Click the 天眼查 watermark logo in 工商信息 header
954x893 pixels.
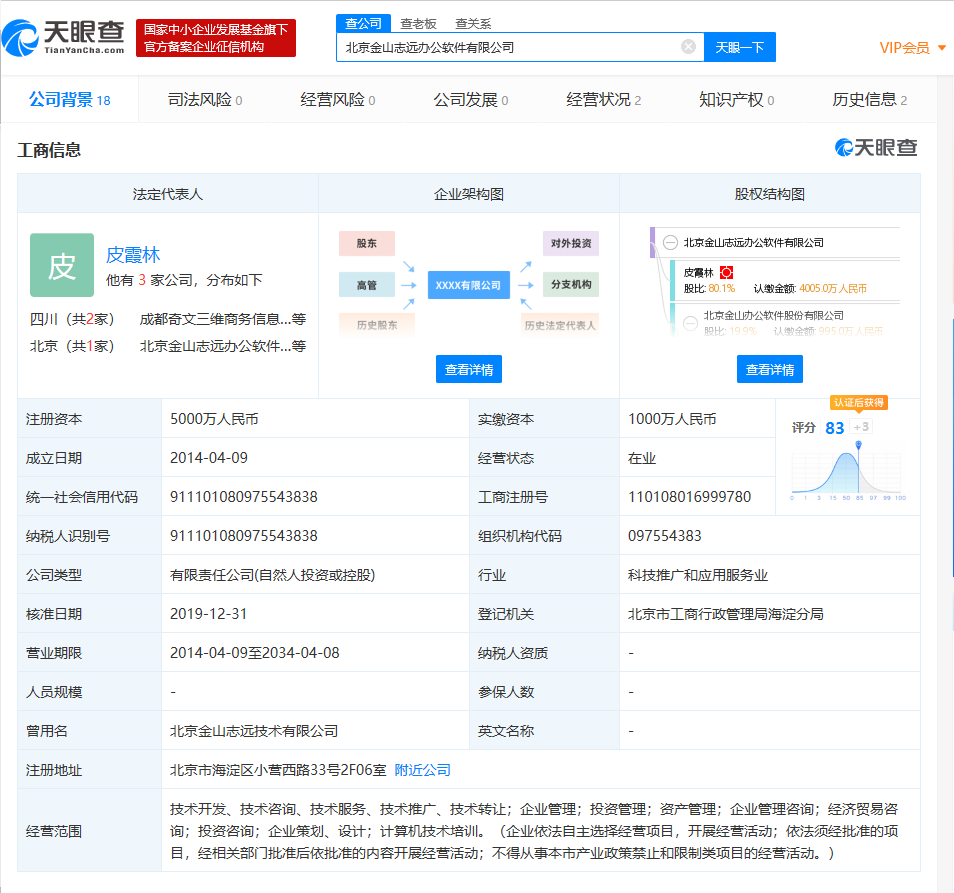pos(876,148)
